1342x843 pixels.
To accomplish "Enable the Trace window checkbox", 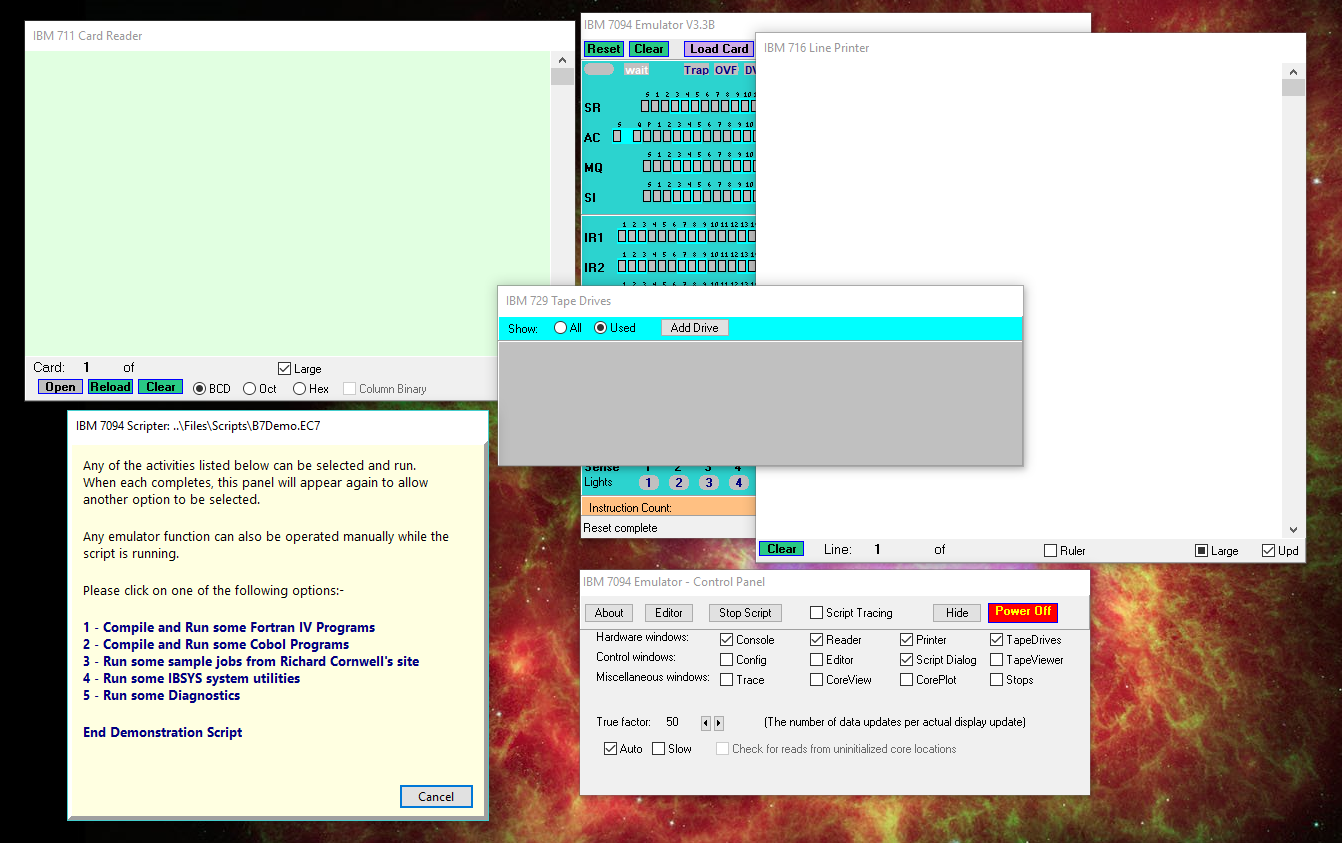I will pyautogui.click(x=727, y=680).
